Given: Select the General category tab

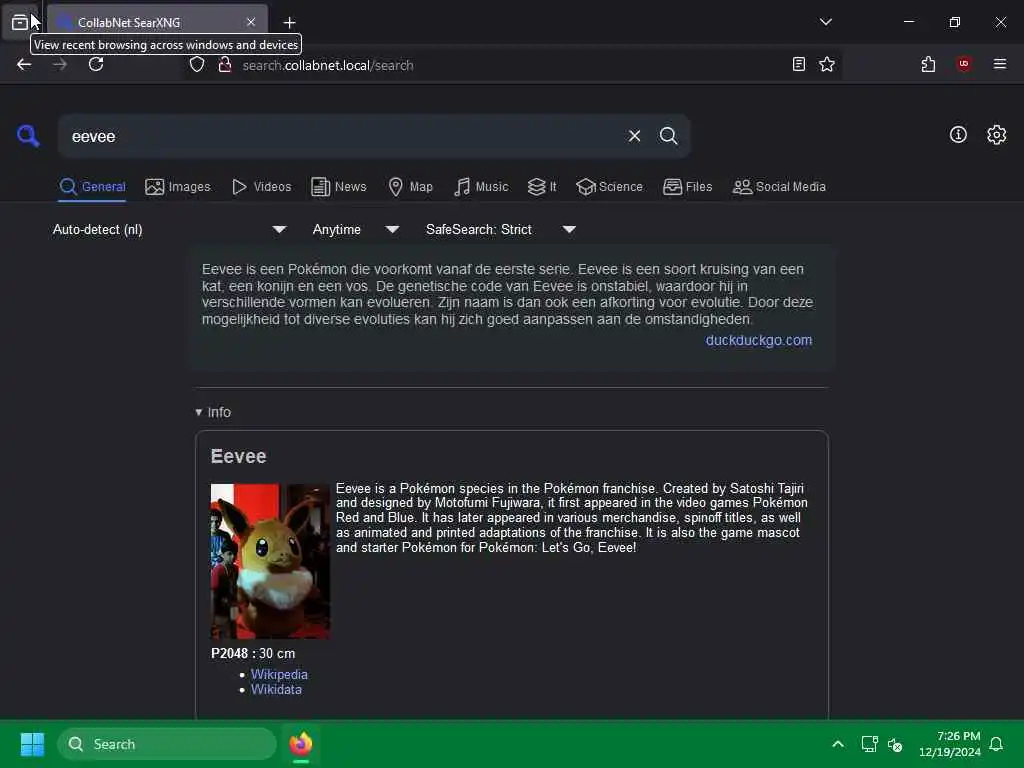Looking at the screenshot, I should tap(92, 187).
